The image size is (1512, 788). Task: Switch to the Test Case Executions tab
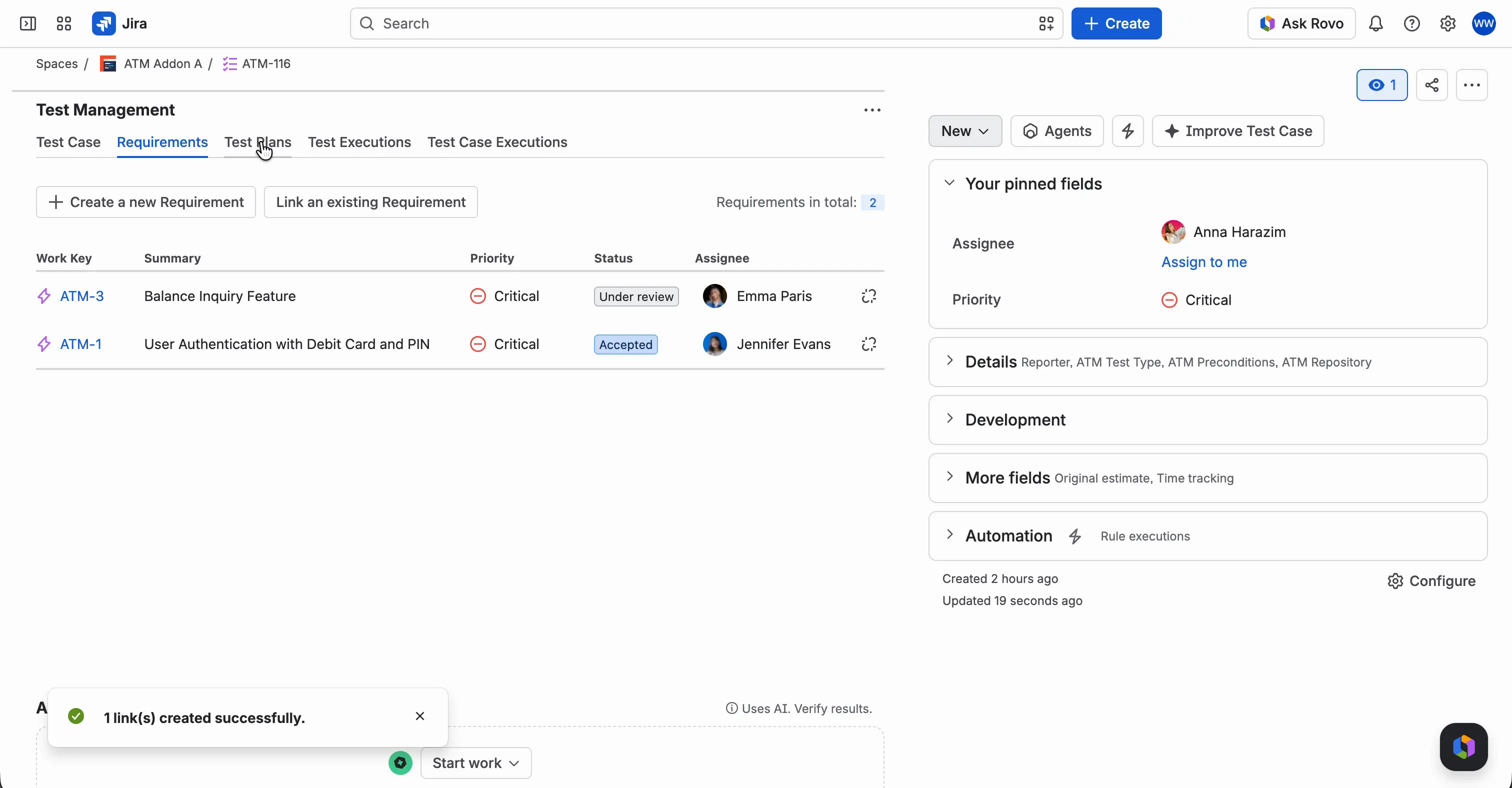tap(497, 142)
